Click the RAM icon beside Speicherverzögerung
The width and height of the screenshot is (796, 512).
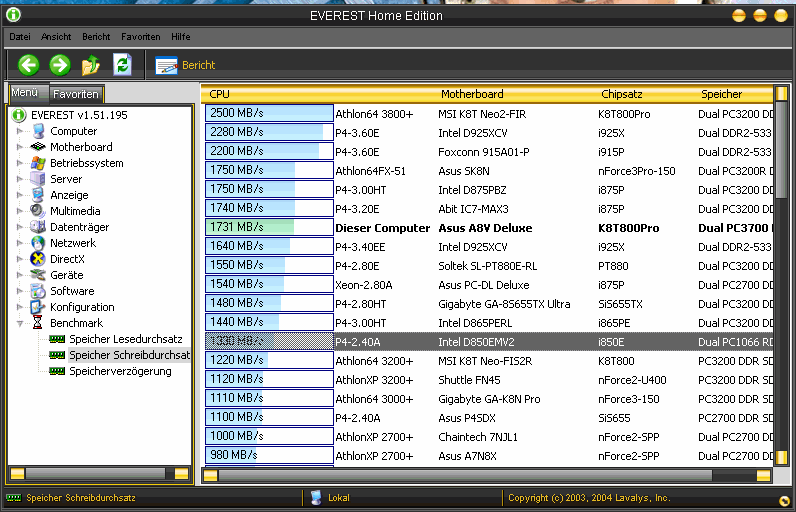[x=57, y=371]
